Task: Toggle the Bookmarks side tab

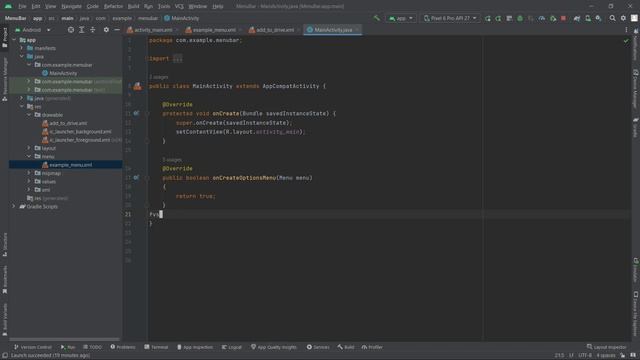Action: point(4,279)
